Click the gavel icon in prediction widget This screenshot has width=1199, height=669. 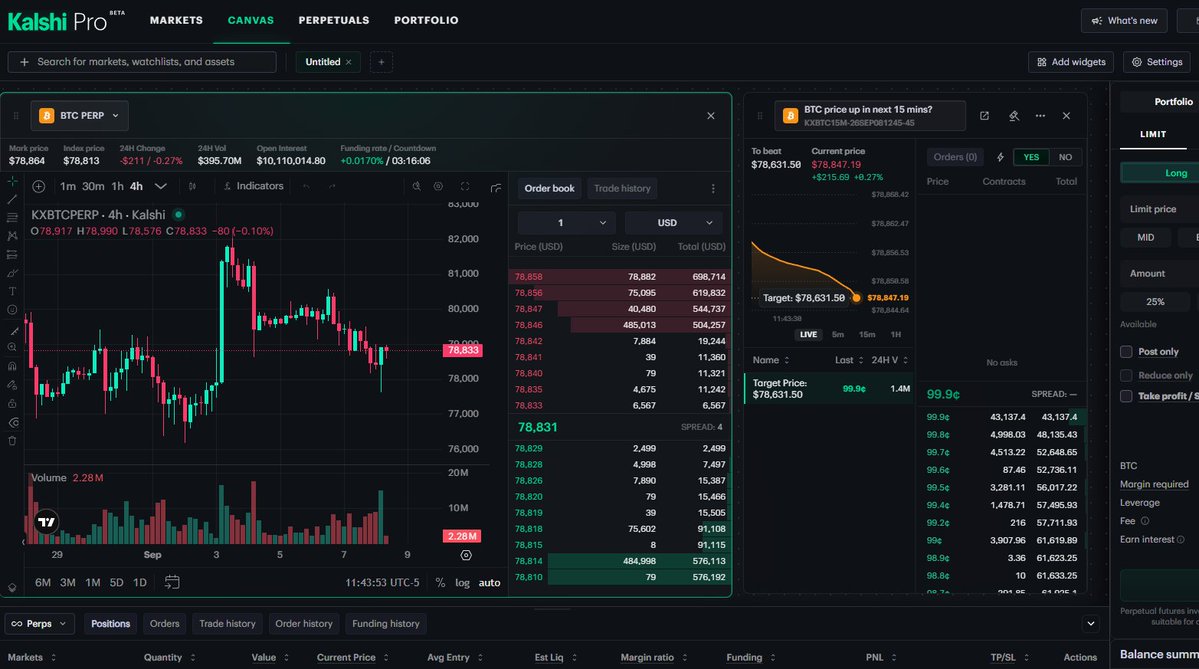tap(1013, 115)
